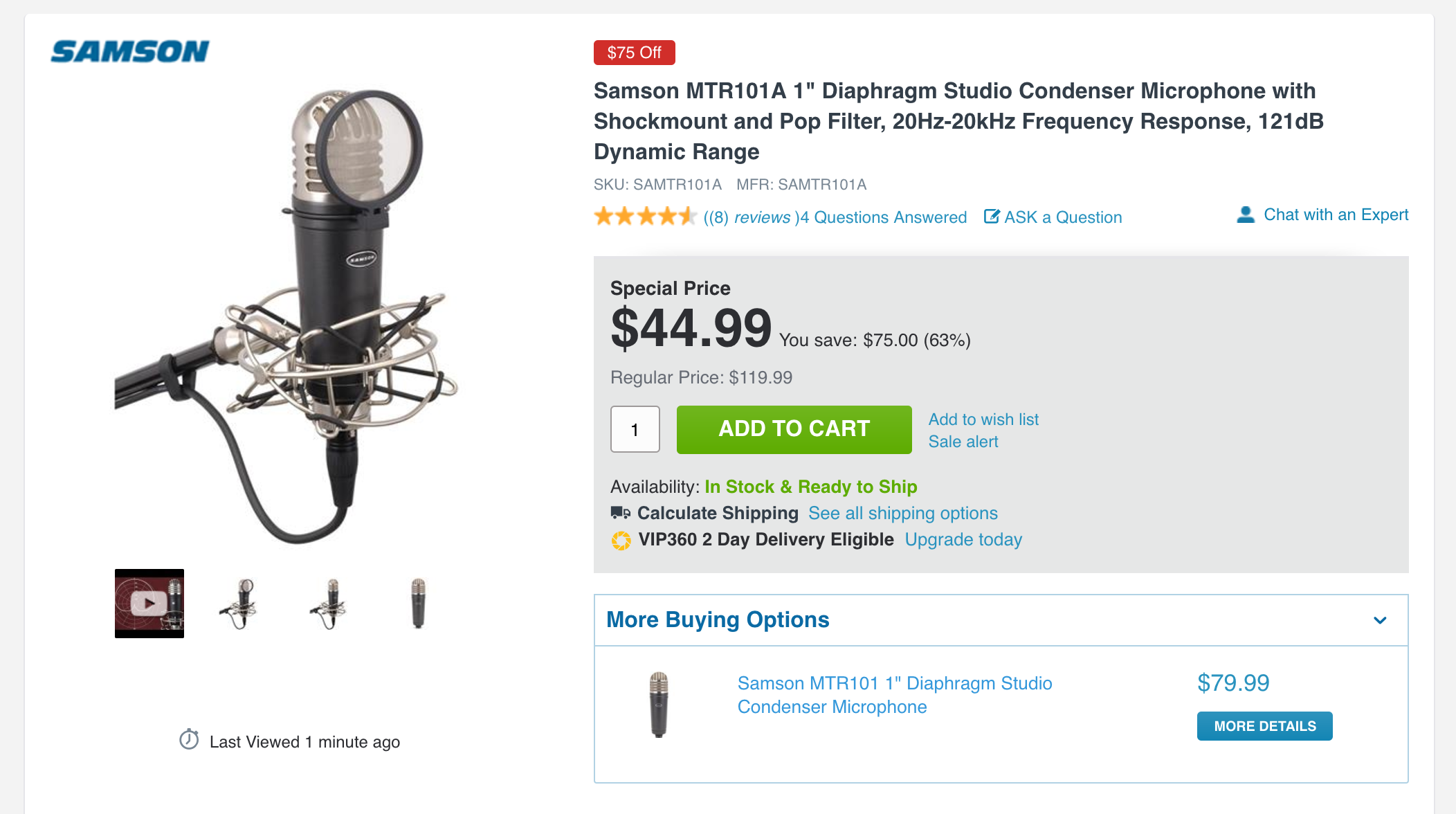Click the Samson brand logo

[x=130, y=52]
